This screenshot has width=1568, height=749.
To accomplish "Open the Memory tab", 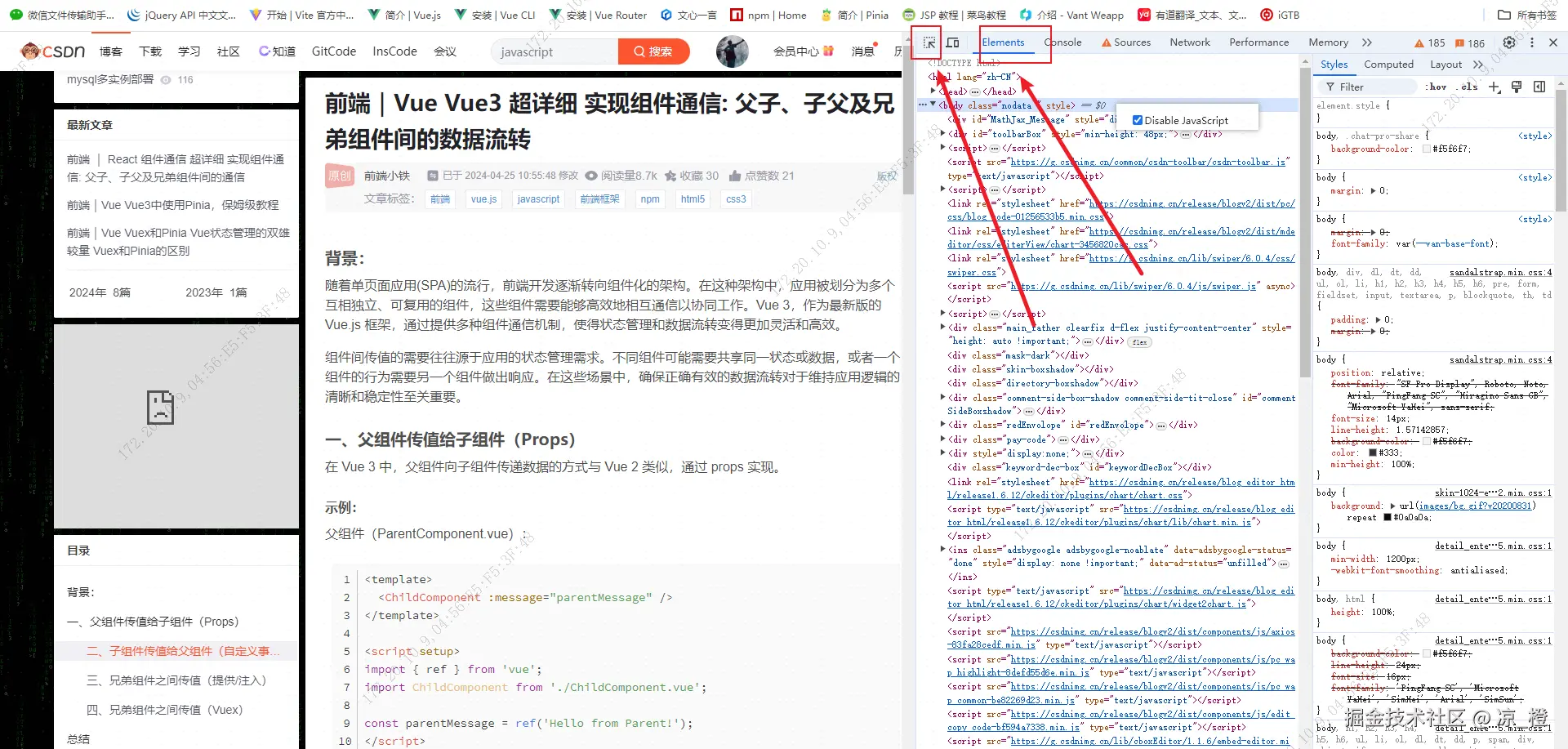I will pos(1329,42).
